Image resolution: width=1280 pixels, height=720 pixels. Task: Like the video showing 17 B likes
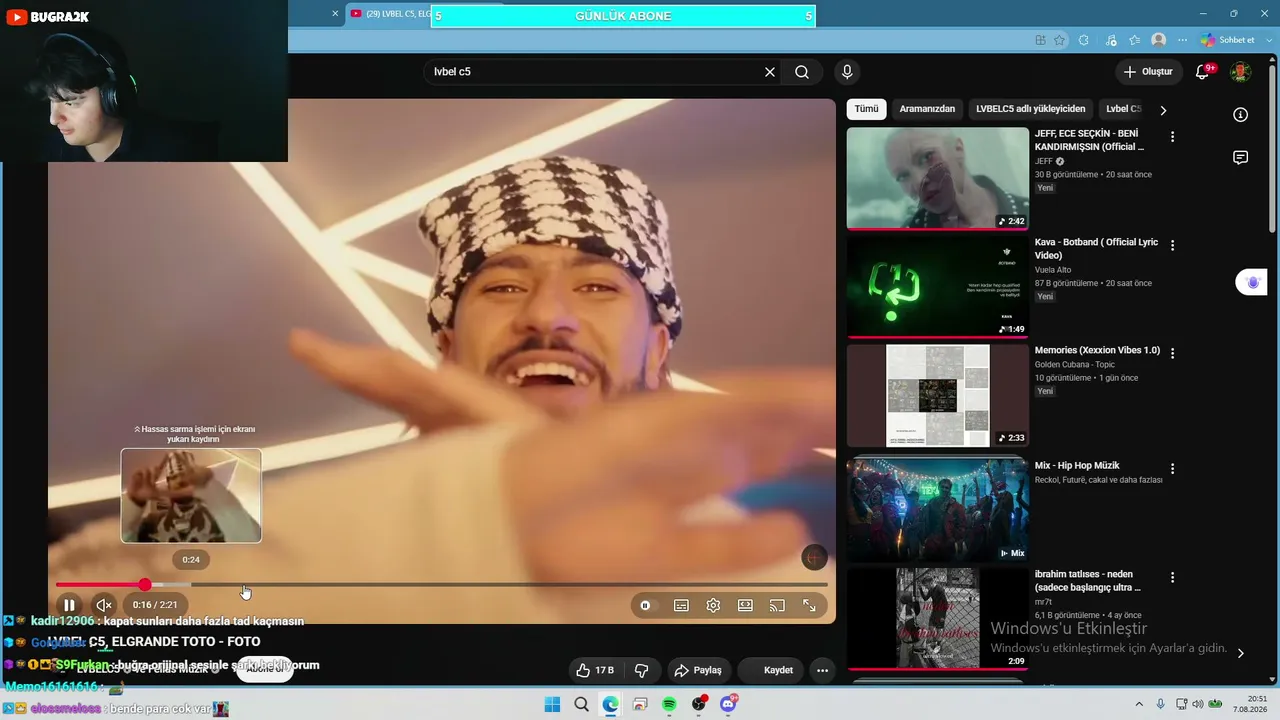pyautogui.click(x=594, y=670)
